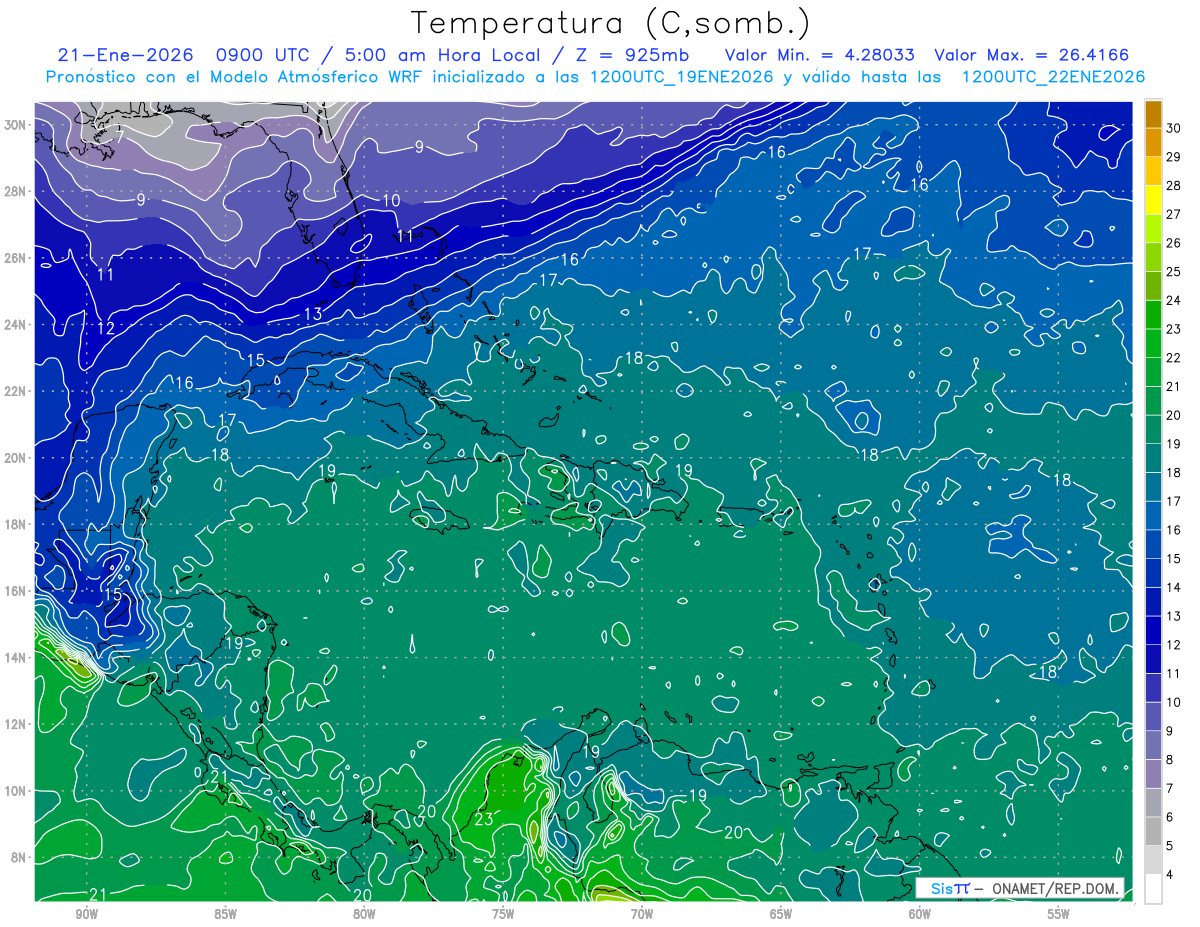Screen dimensions: 1200x927
Task: Click the '23' contour label over Colombia
Action: point(484,820)
